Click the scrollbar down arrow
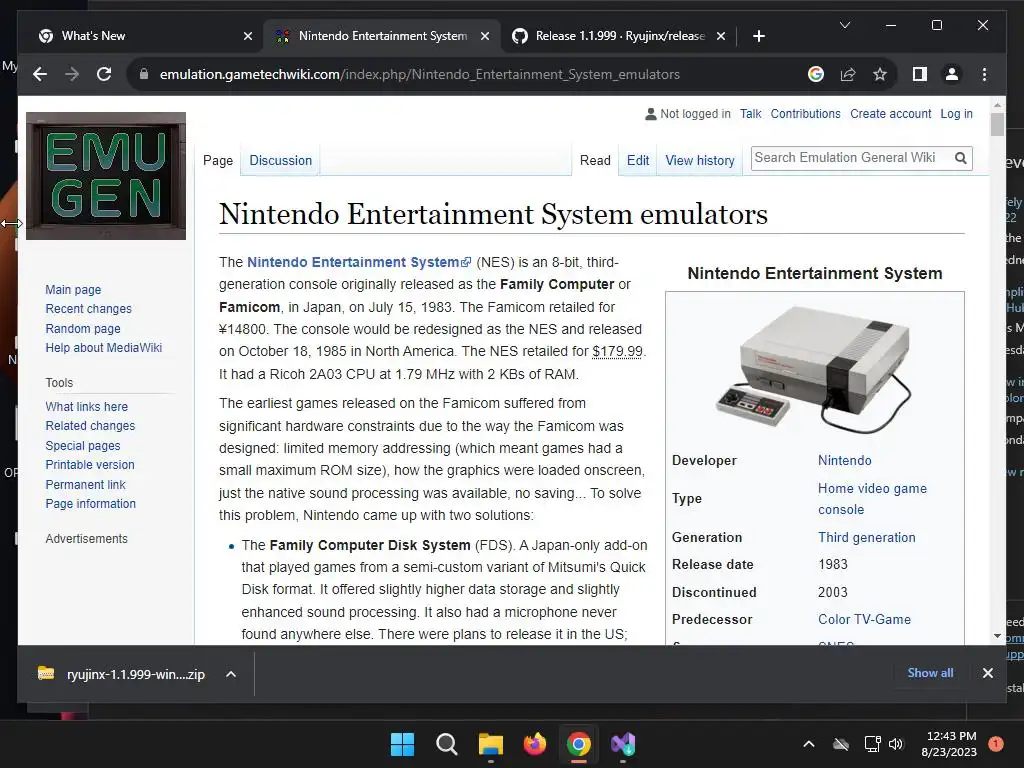Viewport: 1024px width, 768px height. pyautogui.click(x=997, y=635)
